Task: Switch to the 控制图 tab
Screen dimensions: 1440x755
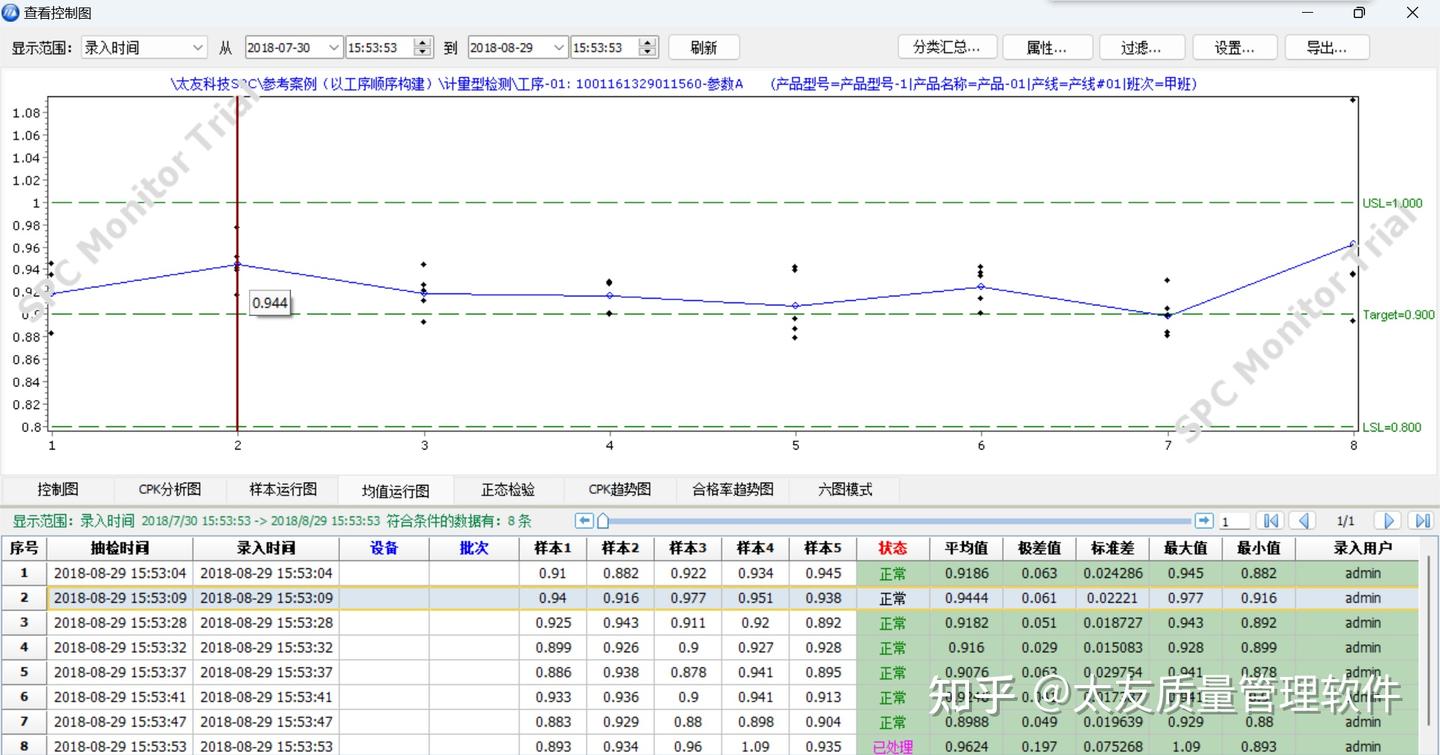Action: [57, 489]
